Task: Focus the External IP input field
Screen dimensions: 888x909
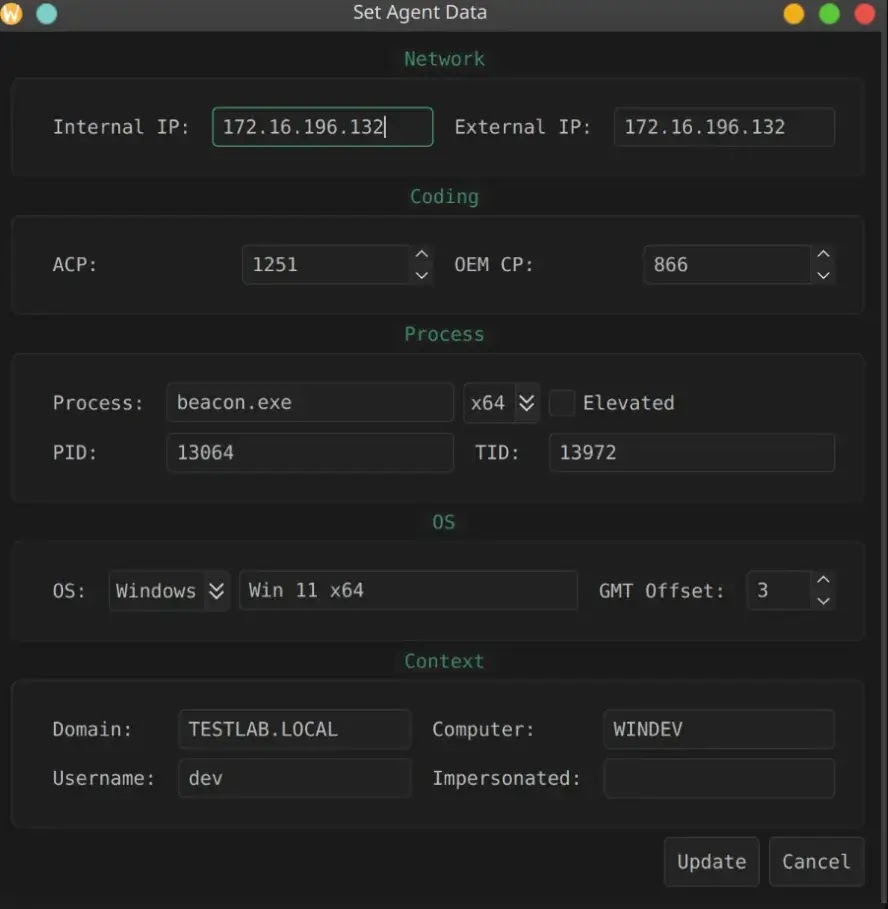Action: 724,127
